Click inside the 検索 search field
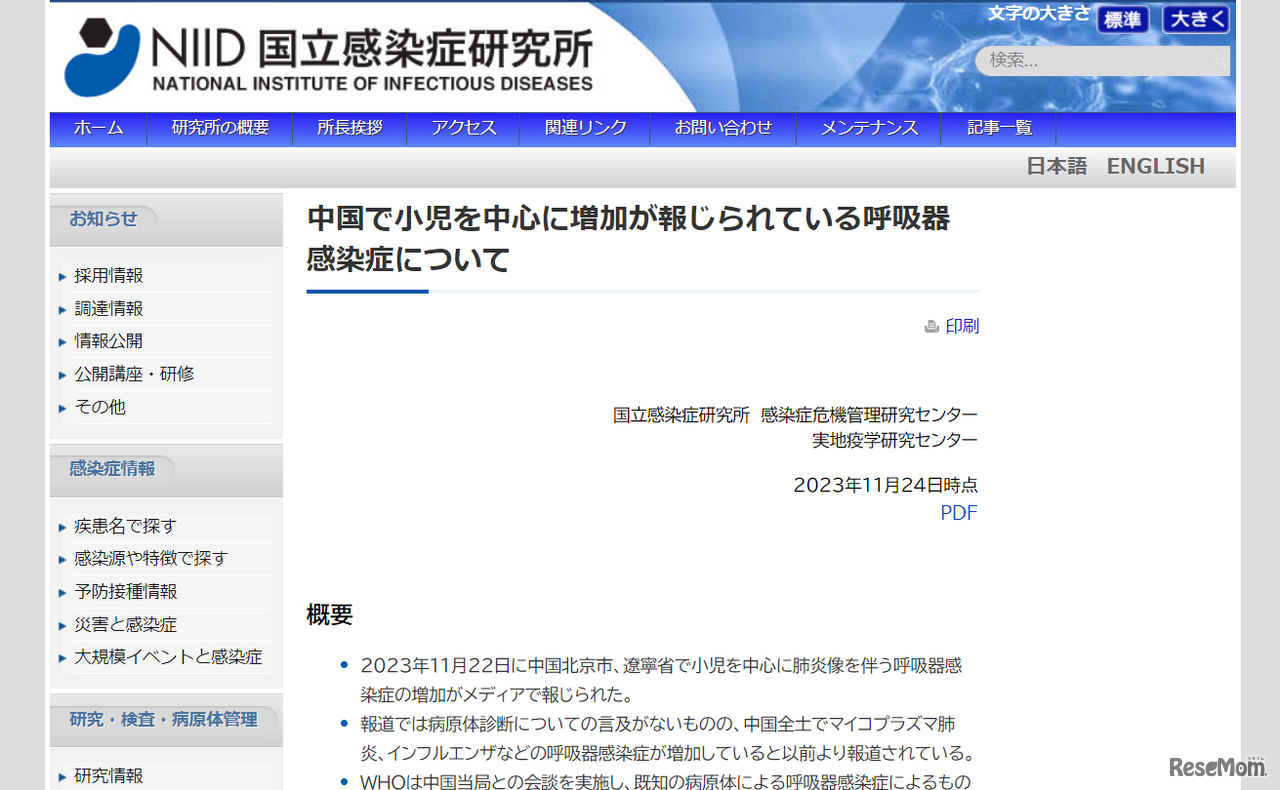 point(1100,61)
